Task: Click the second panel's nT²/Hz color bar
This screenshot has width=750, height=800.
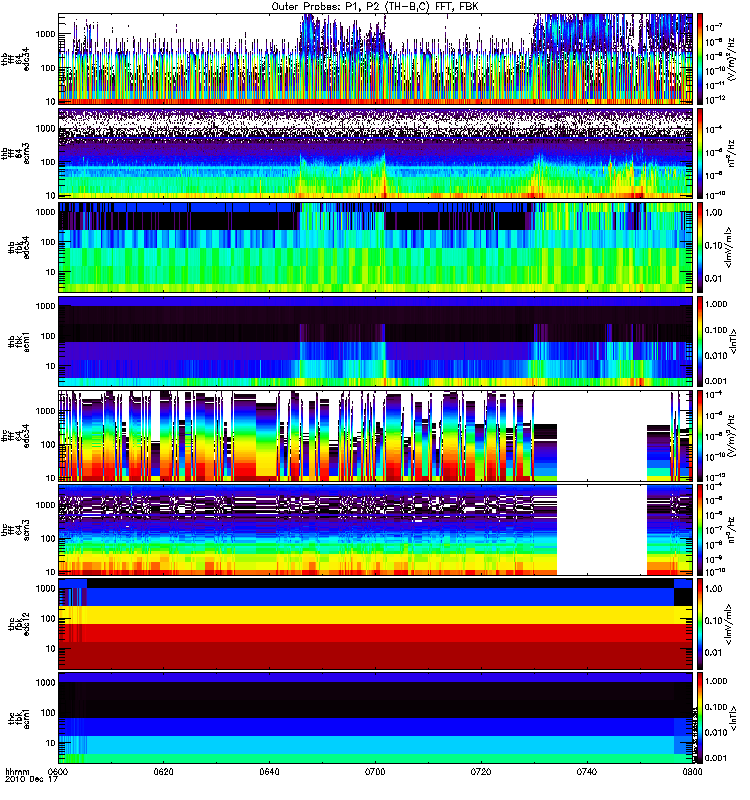Action: (700, 153)
